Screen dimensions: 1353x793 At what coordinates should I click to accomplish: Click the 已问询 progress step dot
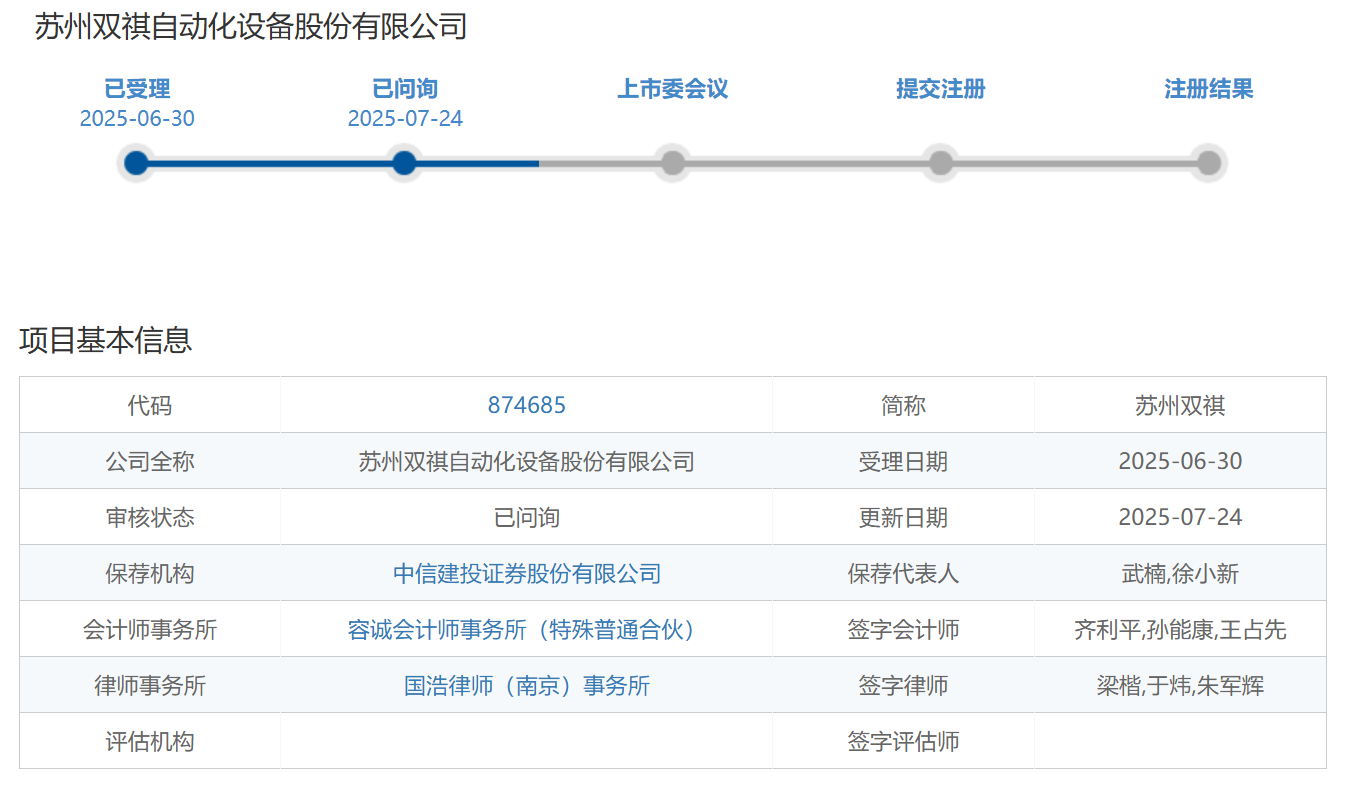404,163
